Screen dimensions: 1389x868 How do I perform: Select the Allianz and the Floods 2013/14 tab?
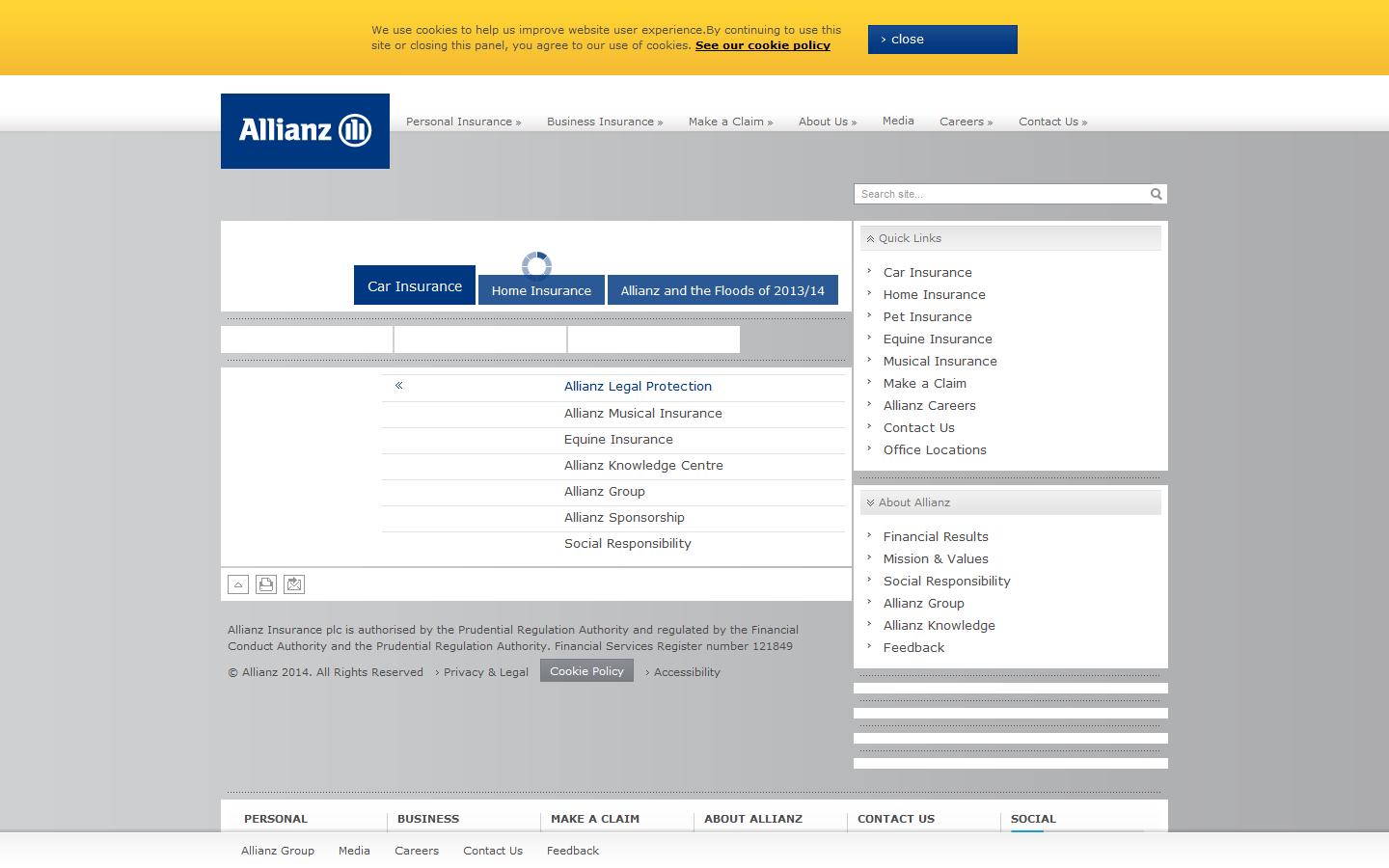(x=722, y=289)
